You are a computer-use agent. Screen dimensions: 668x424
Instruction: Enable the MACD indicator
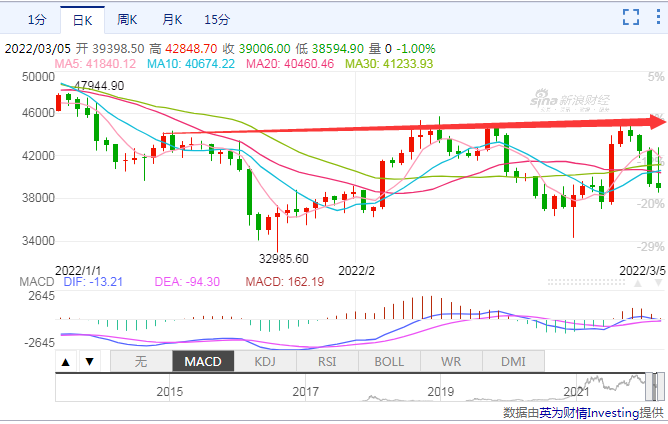(202, 361)
